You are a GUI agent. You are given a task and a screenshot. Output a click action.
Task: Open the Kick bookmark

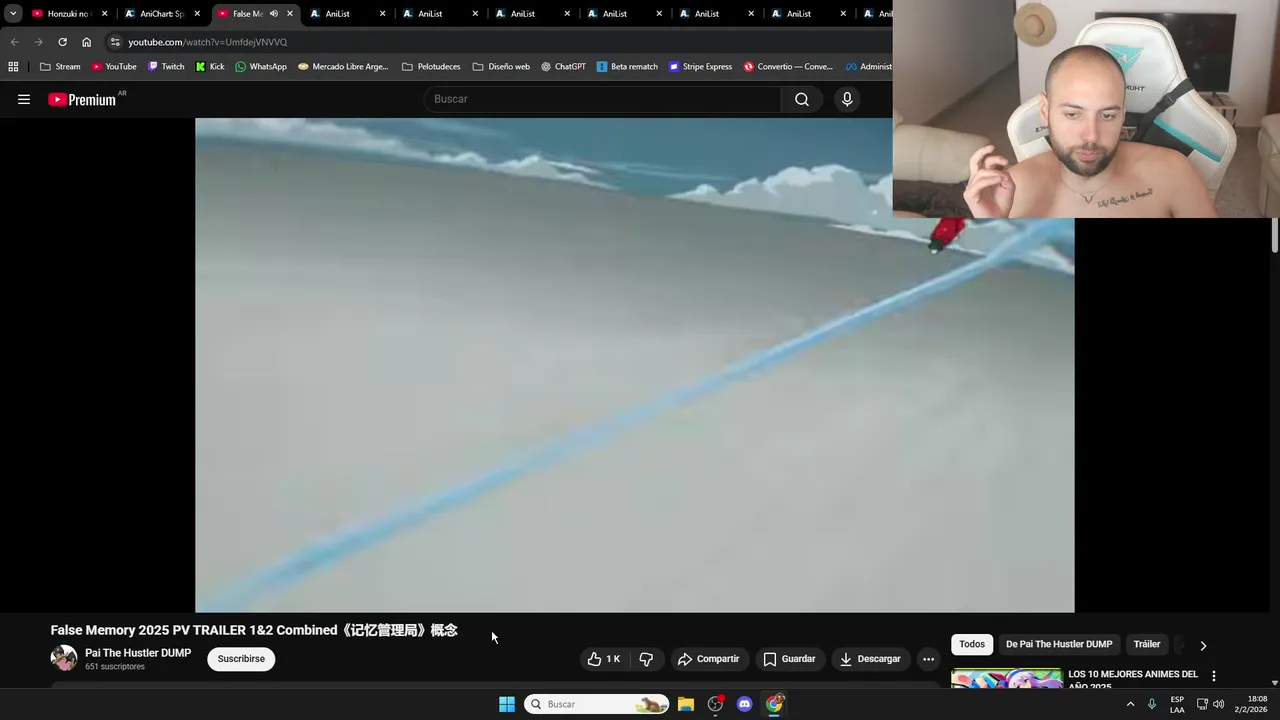click(x=210, y=67)
